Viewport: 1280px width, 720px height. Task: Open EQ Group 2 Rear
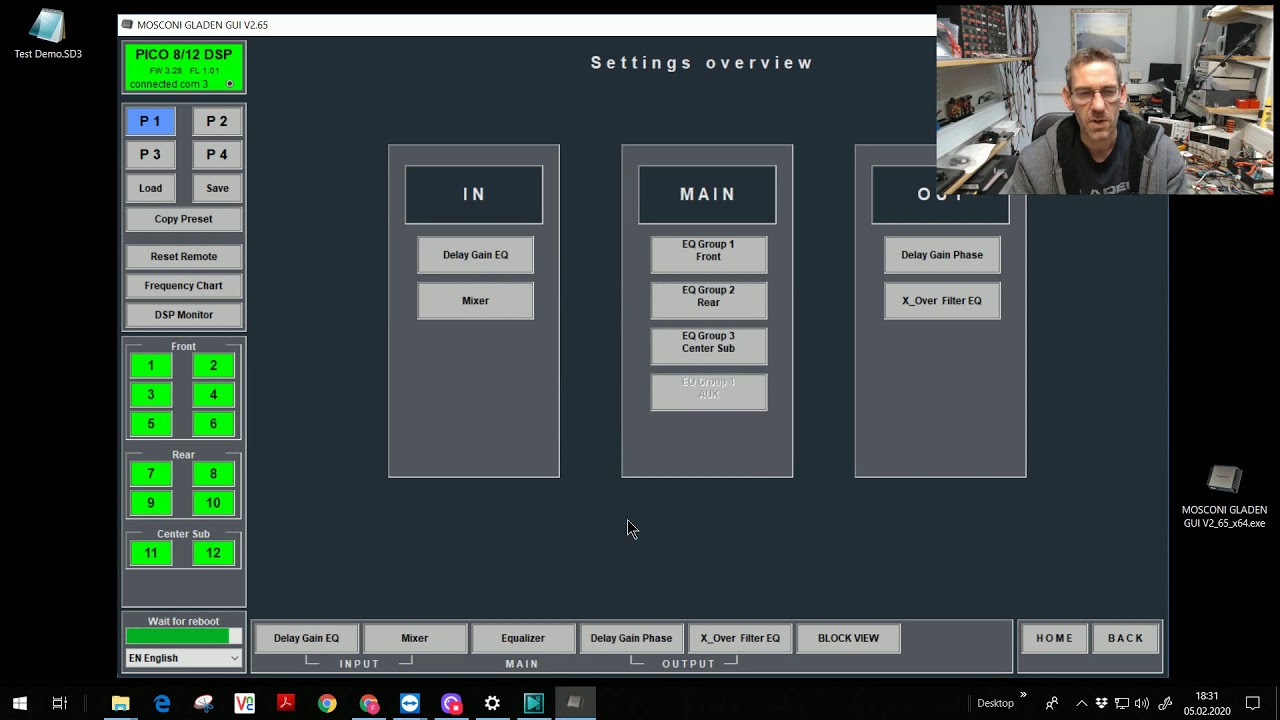click(708, 301)
